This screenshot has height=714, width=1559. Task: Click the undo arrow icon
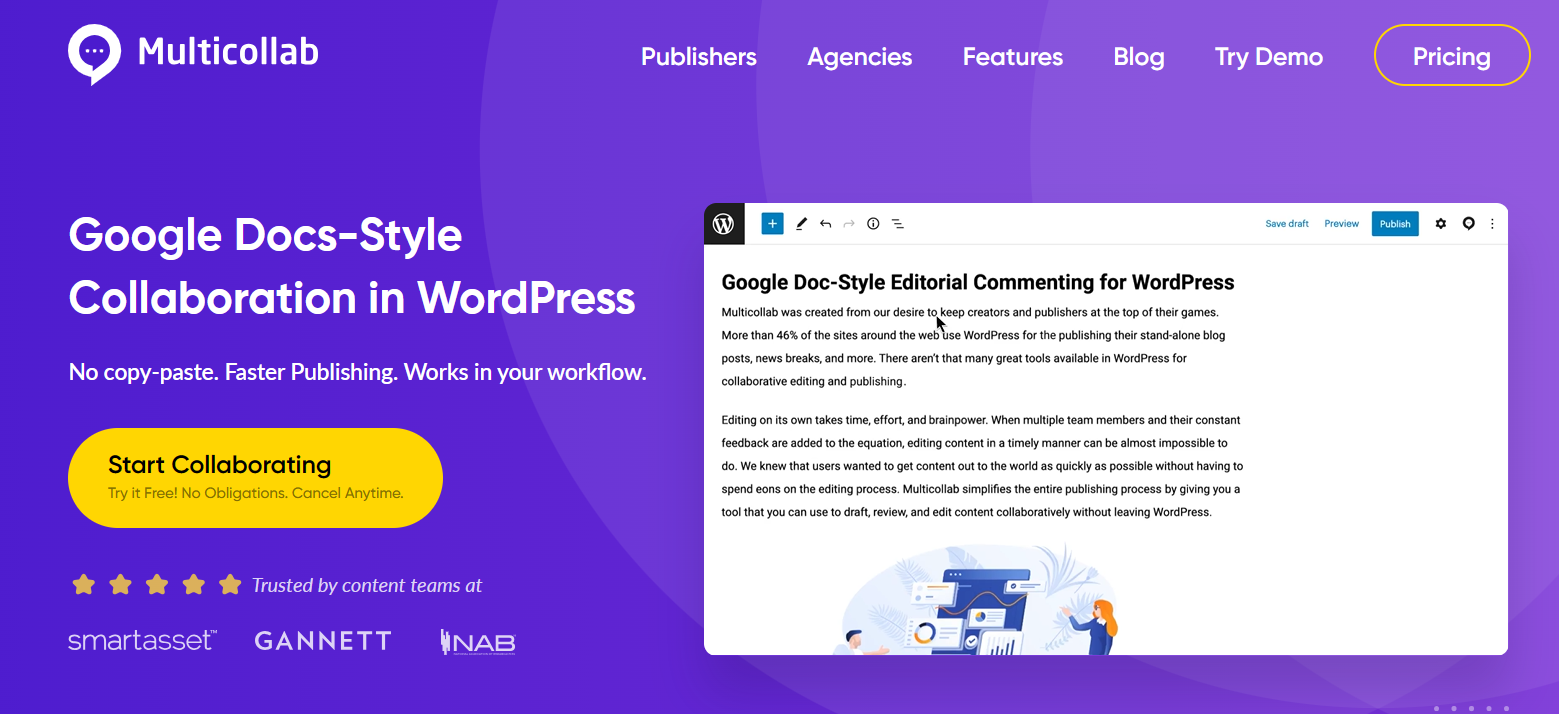pos(825,224)
